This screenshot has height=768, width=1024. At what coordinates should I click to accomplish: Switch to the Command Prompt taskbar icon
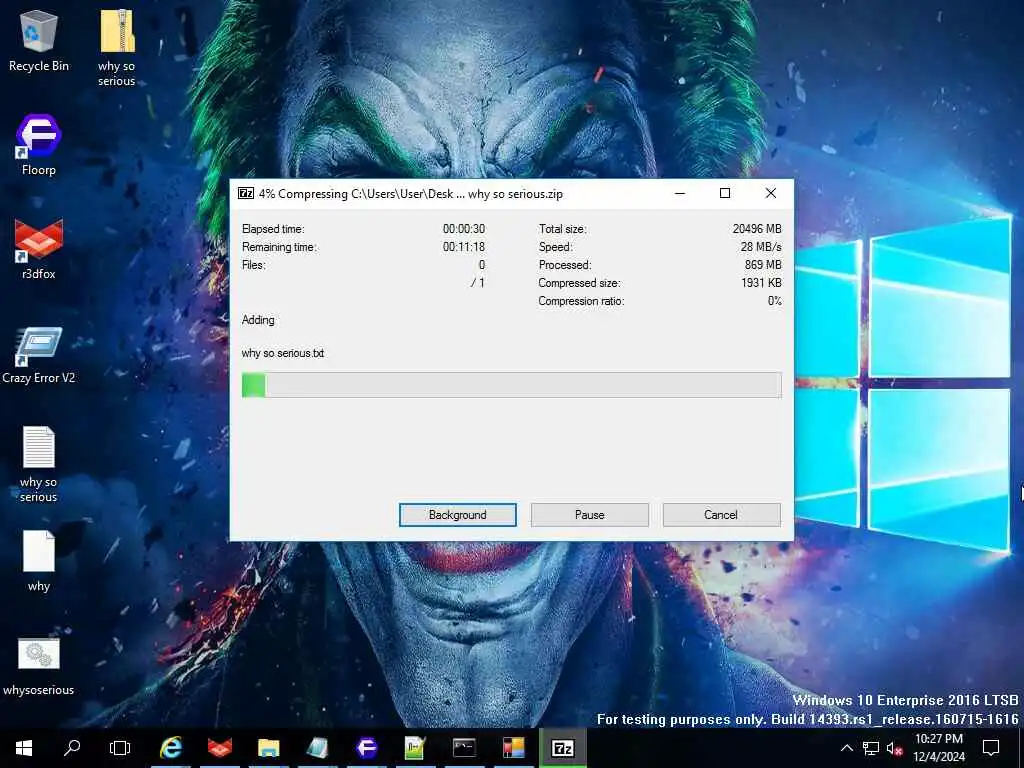pos(464,748)
